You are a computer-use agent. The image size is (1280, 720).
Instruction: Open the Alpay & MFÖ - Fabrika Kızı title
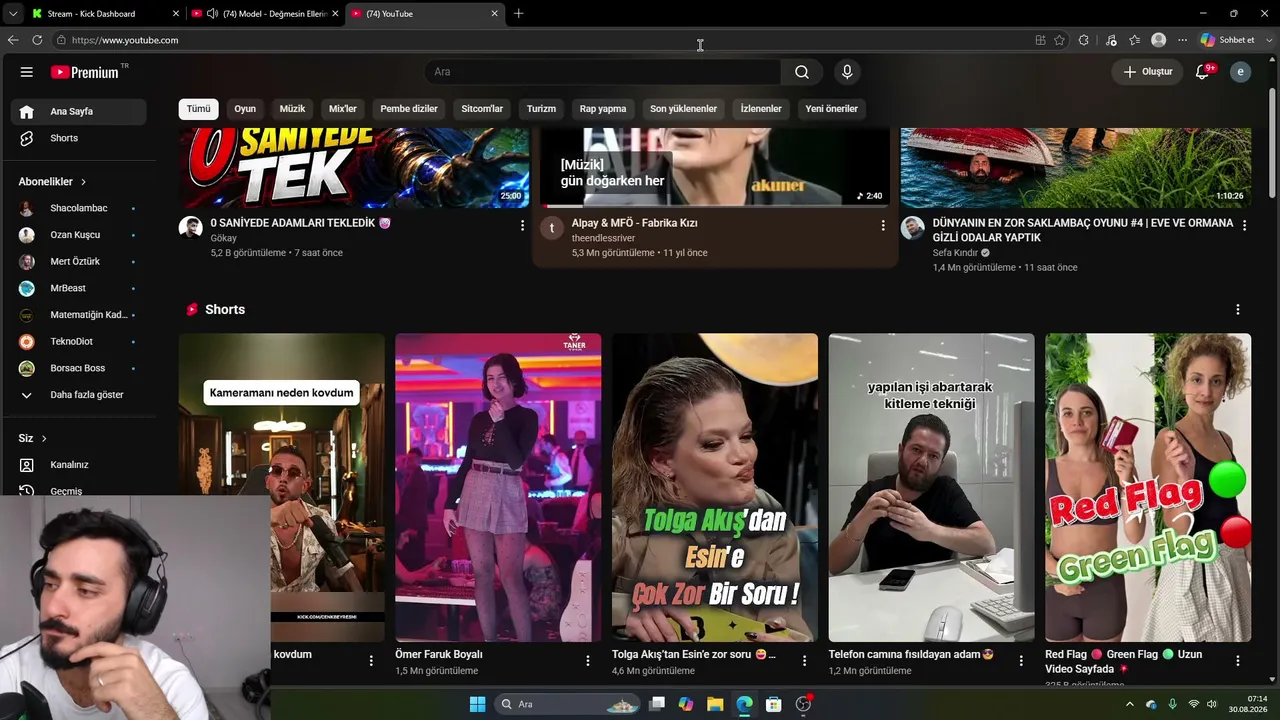[634, 223]
